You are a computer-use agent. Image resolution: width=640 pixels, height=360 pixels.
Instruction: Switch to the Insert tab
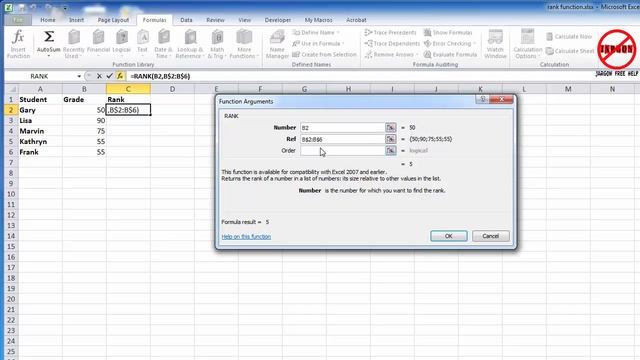76,20
